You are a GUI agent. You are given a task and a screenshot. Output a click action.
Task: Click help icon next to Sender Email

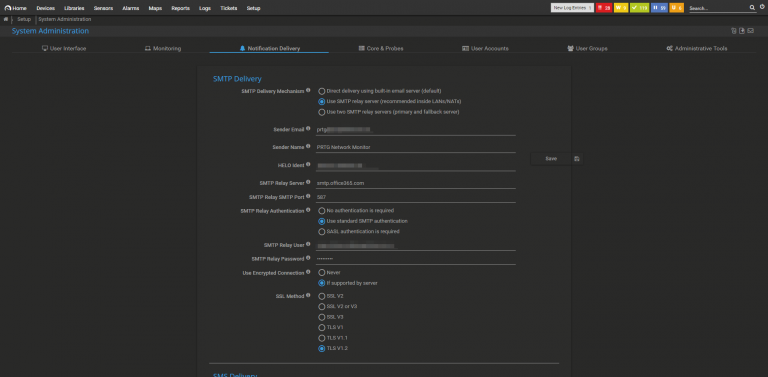(308, 129)
